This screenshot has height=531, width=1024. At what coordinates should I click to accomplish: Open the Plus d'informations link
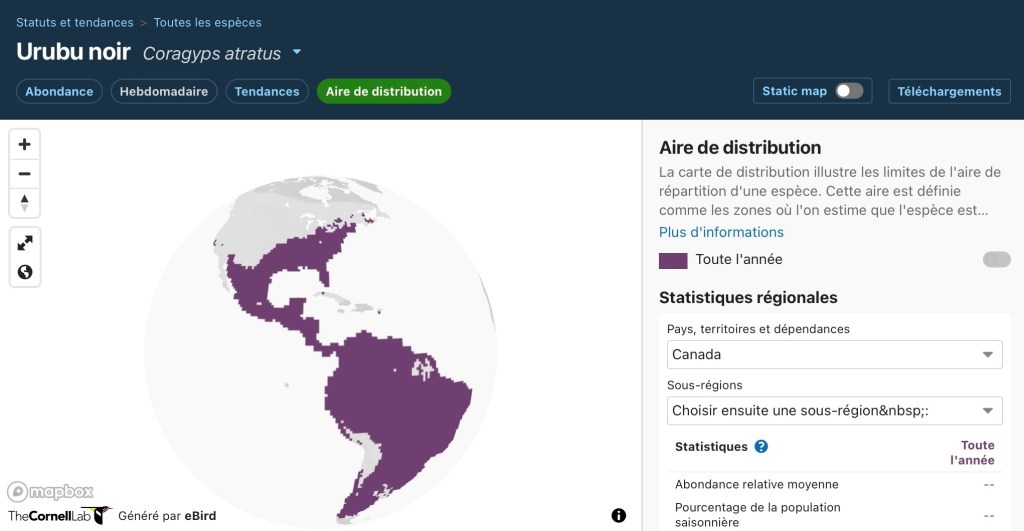721,232
